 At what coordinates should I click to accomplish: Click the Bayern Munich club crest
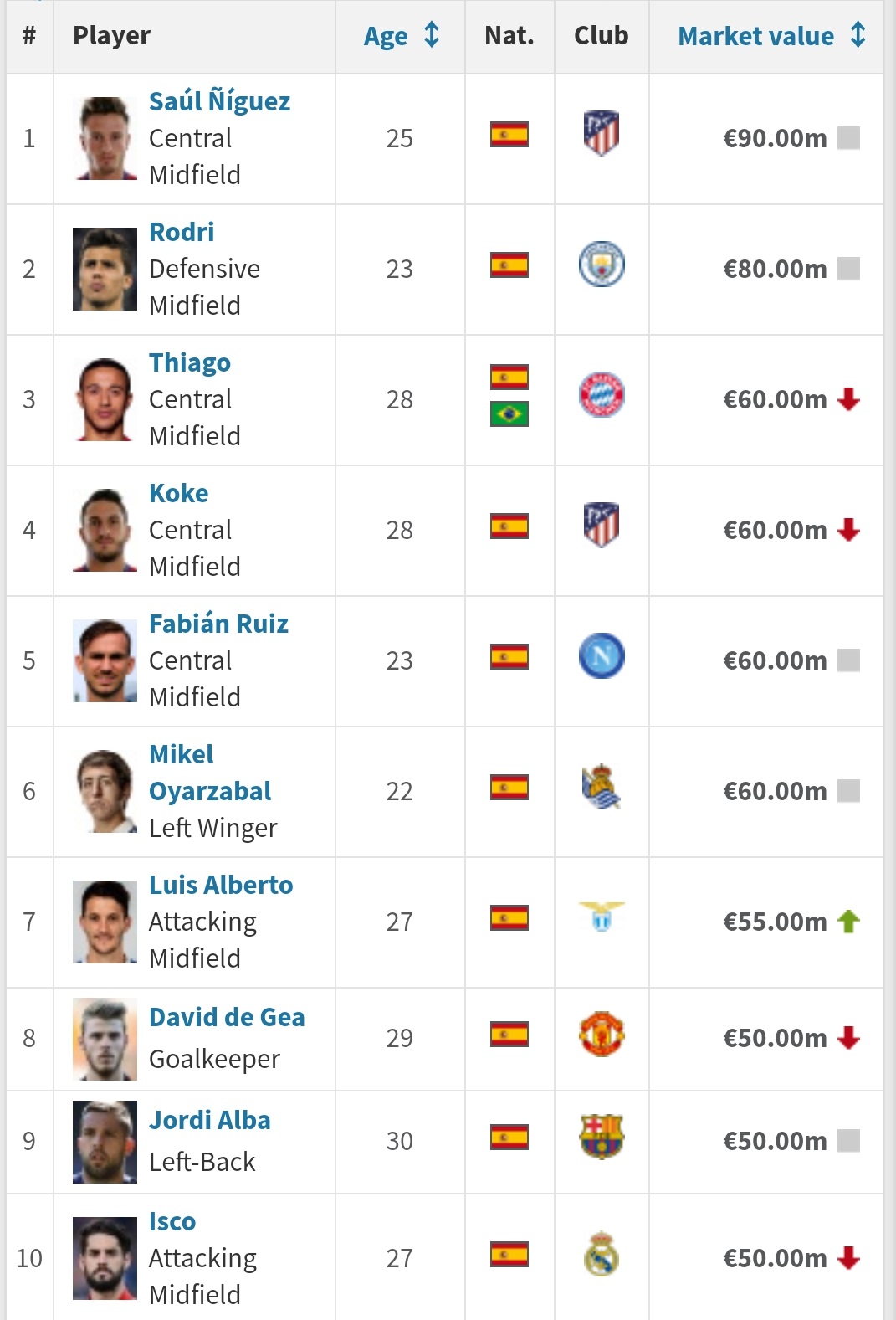coord(601,395)
